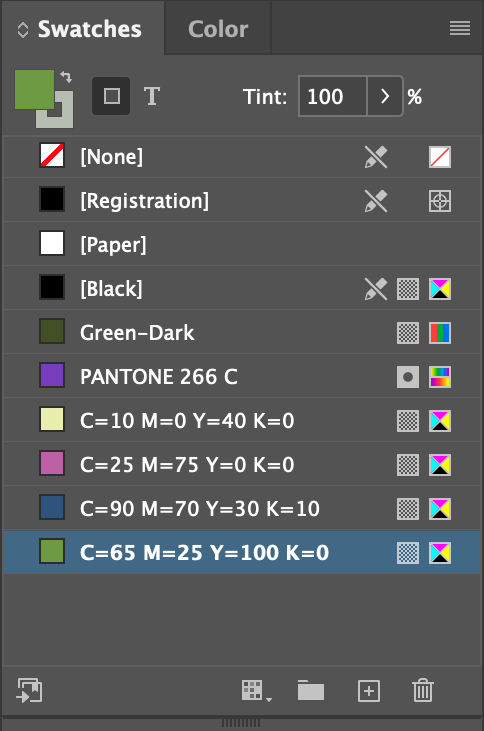Image resolution: width=484 pixels, height=731 pixels.
Task: Select the Green-Dark swatch row
Action: tap(242, 332)
